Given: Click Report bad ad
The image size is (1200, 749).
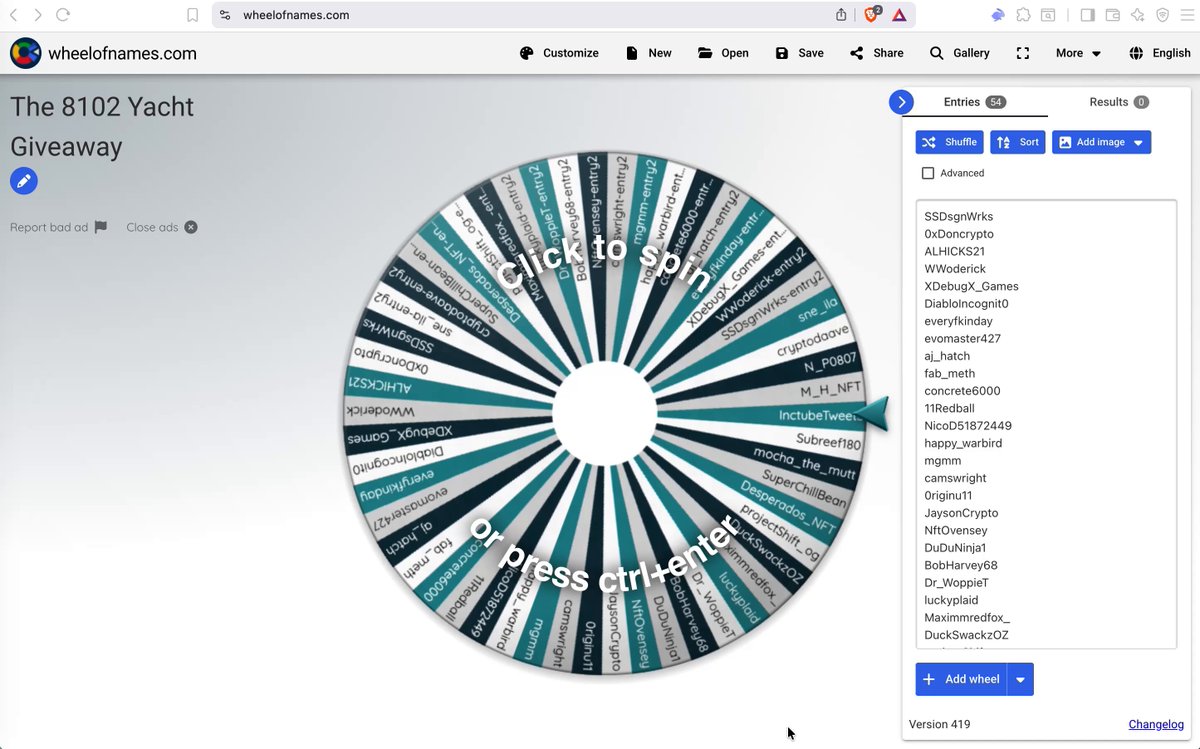Looking at the screenshot, I should [58, 227].
